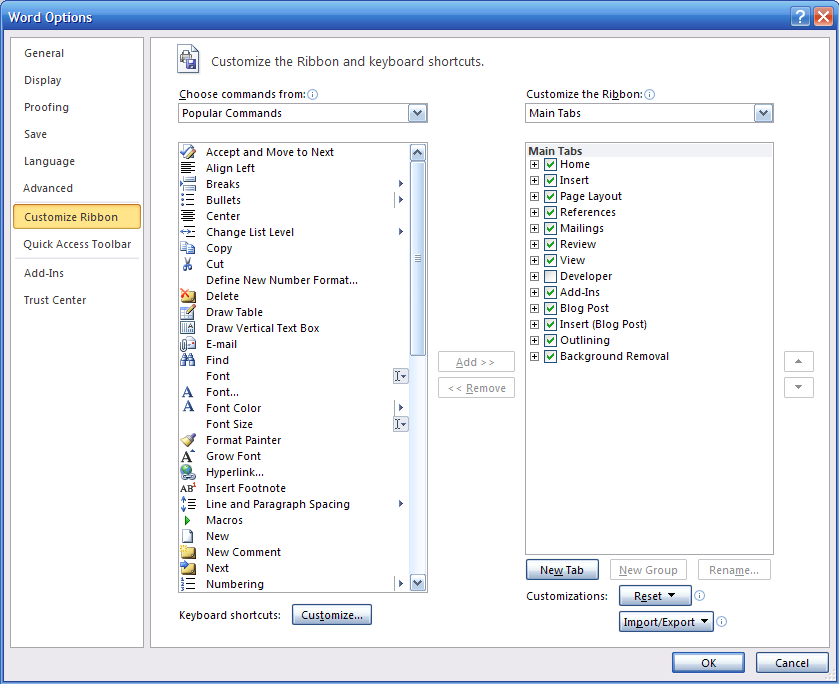Enable the Developer tab checkbox
This screenshot has width=839, height=684.
(x=551, y=276)
